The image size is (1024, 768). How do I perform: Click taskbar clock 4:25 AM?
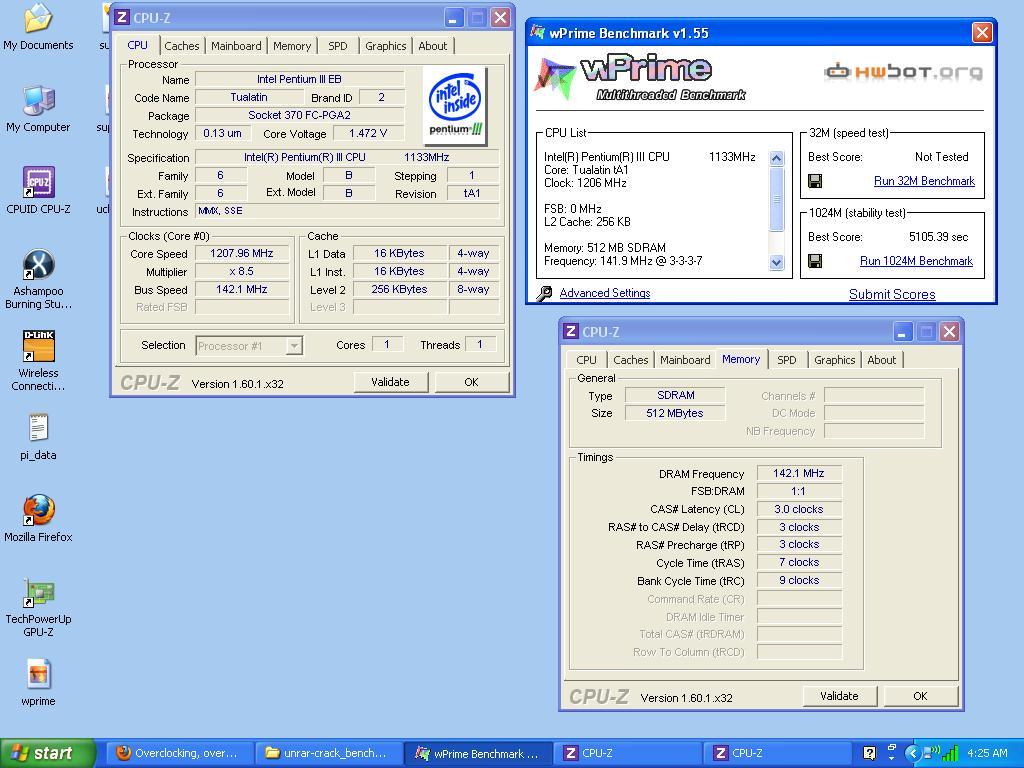[987, 753]
